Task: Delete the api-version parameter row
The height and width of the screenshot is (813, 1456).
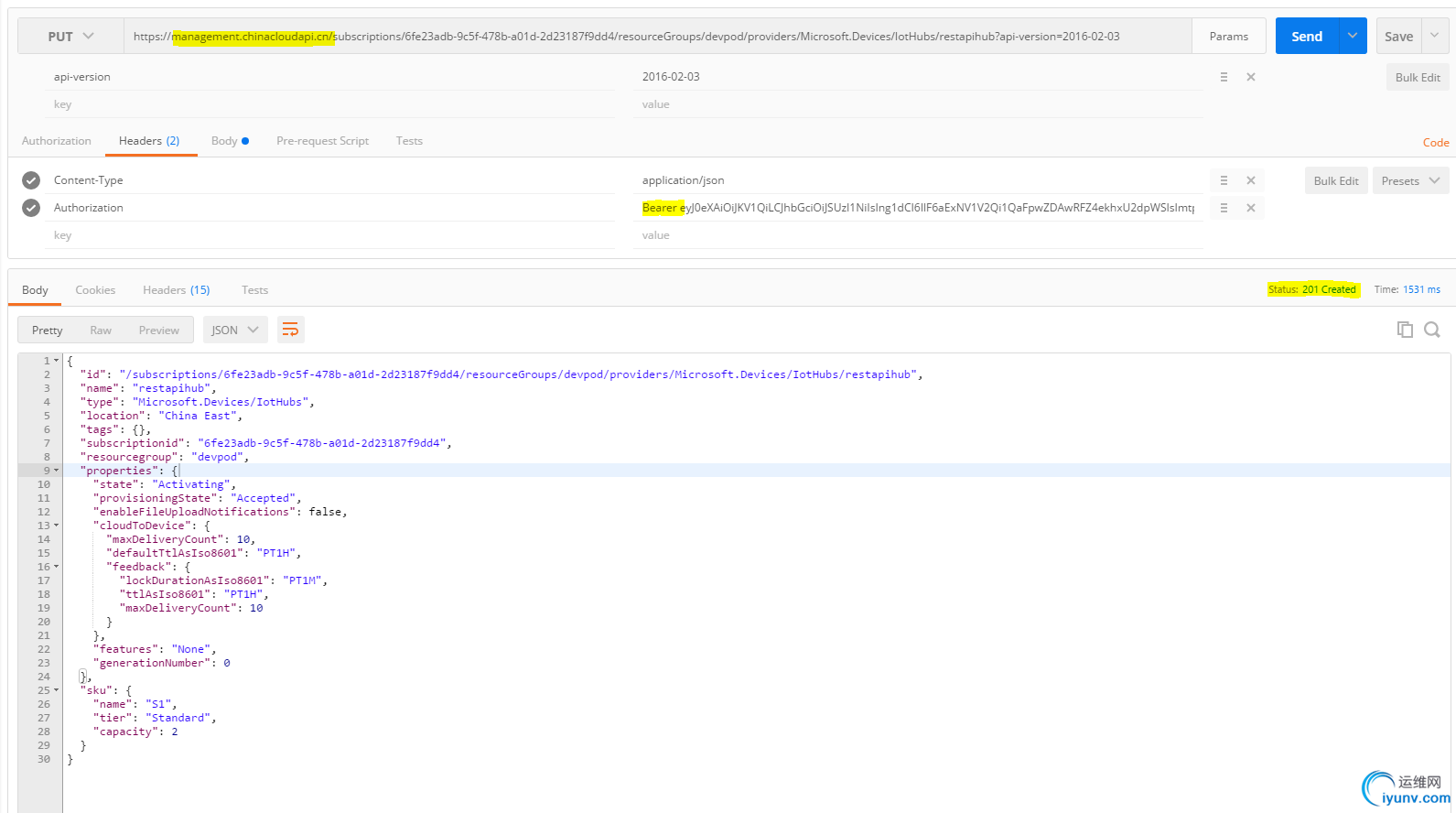Action: 1251,77
